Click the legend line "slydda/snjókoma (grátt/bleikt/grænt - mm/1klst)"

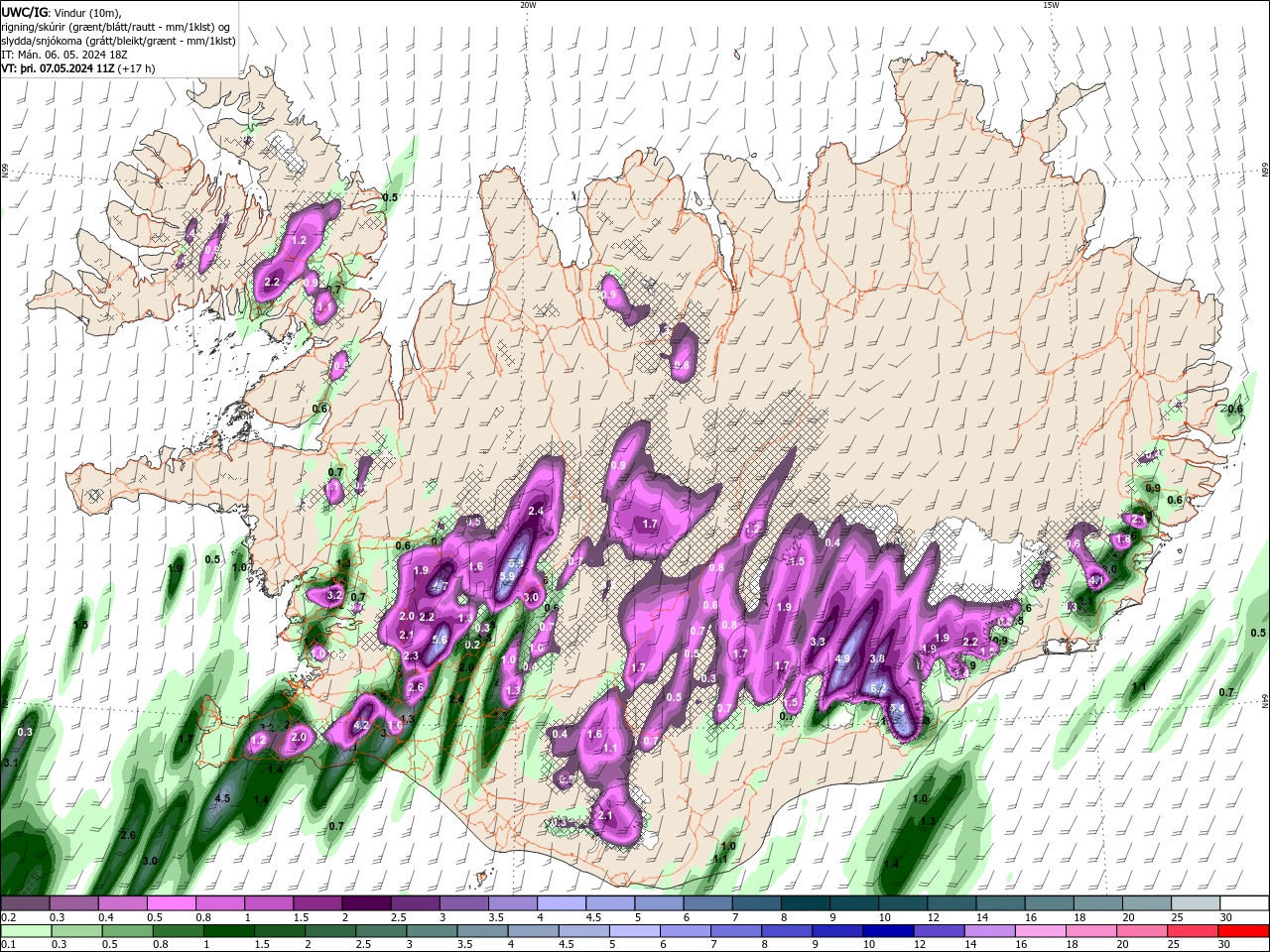(x=118, y=41)
